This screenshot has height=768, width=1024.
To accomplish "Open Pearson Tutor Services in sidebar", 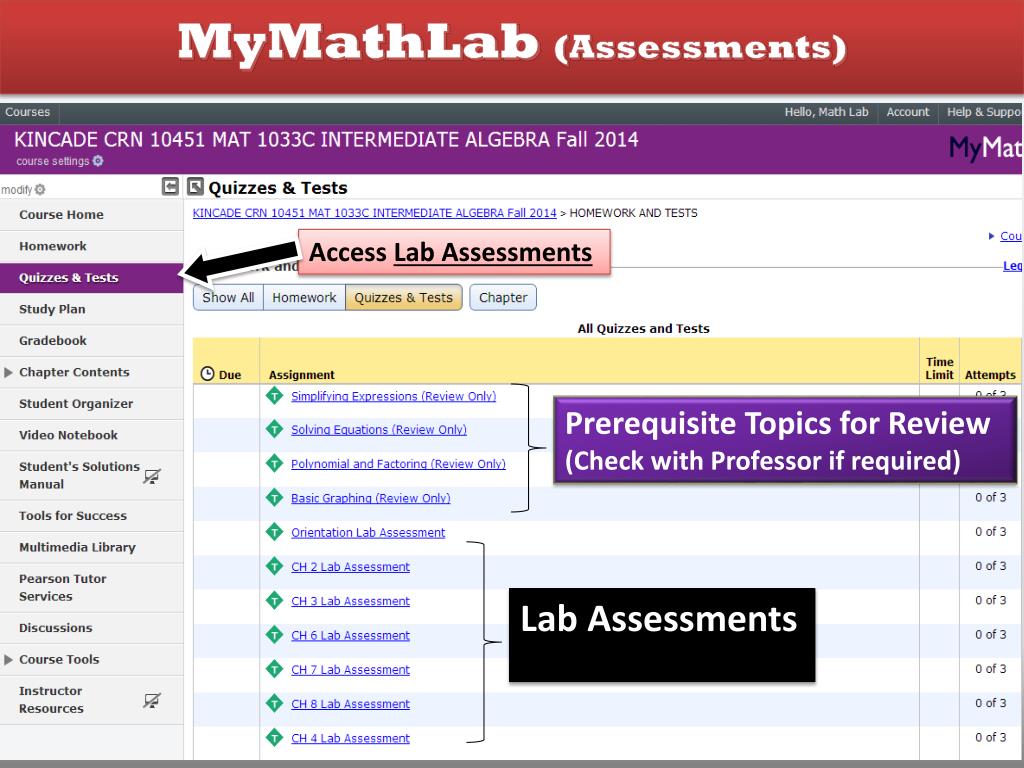I will (x=91, y=587).
